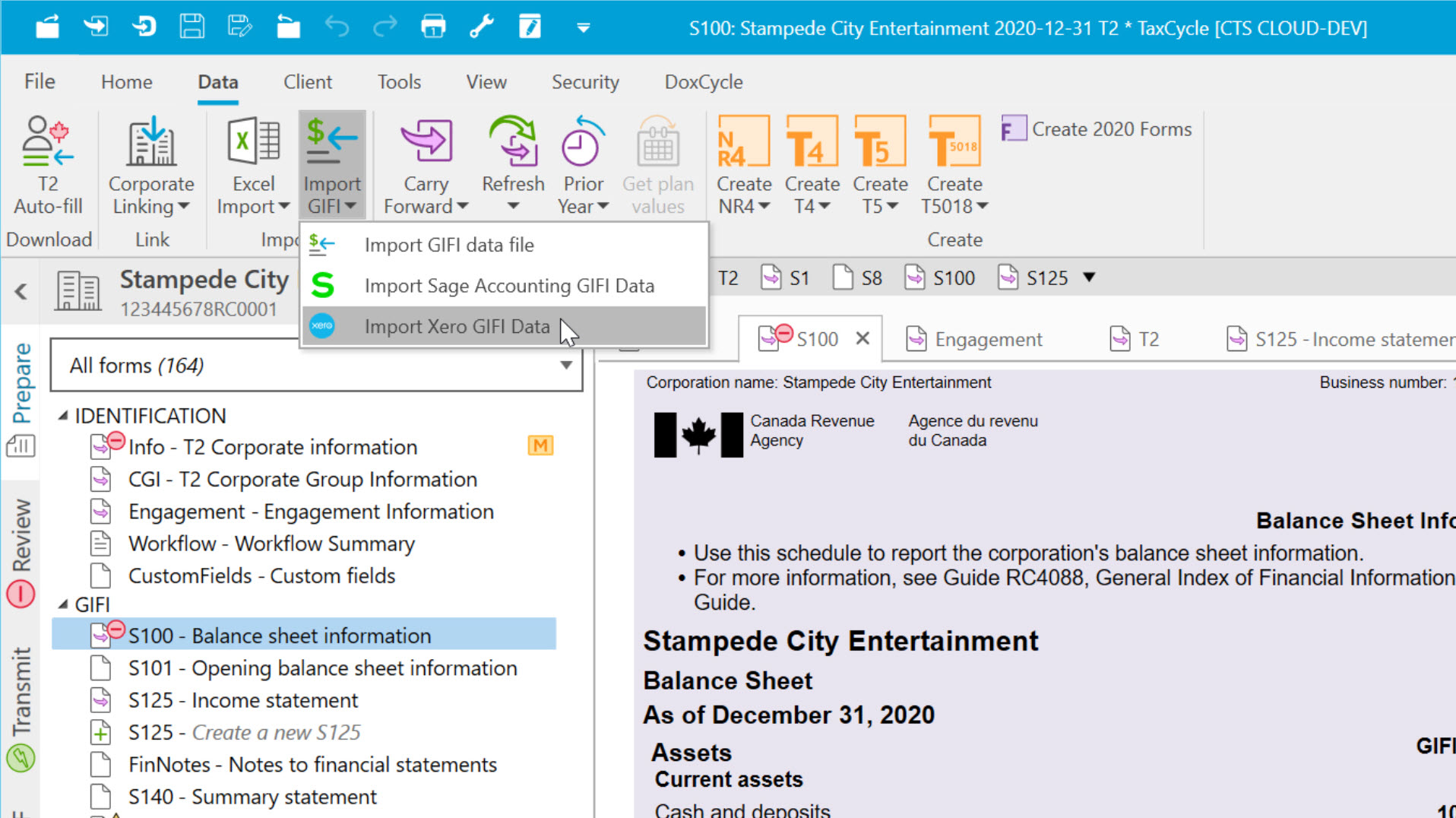Switch to the View ribbon tab

coord(486,81)
